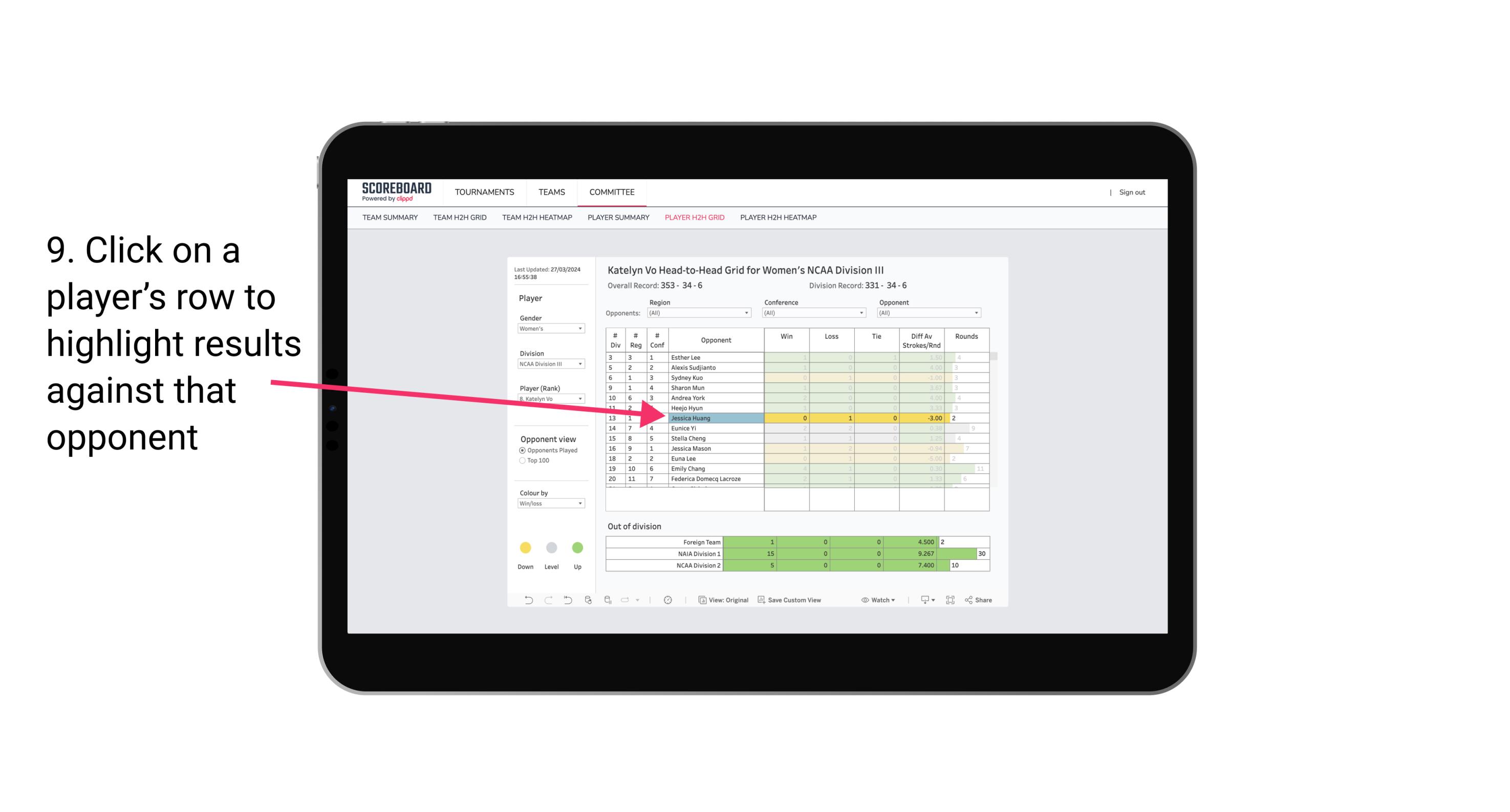Switch to Player H2H Heatmap tab

(779, 219)
